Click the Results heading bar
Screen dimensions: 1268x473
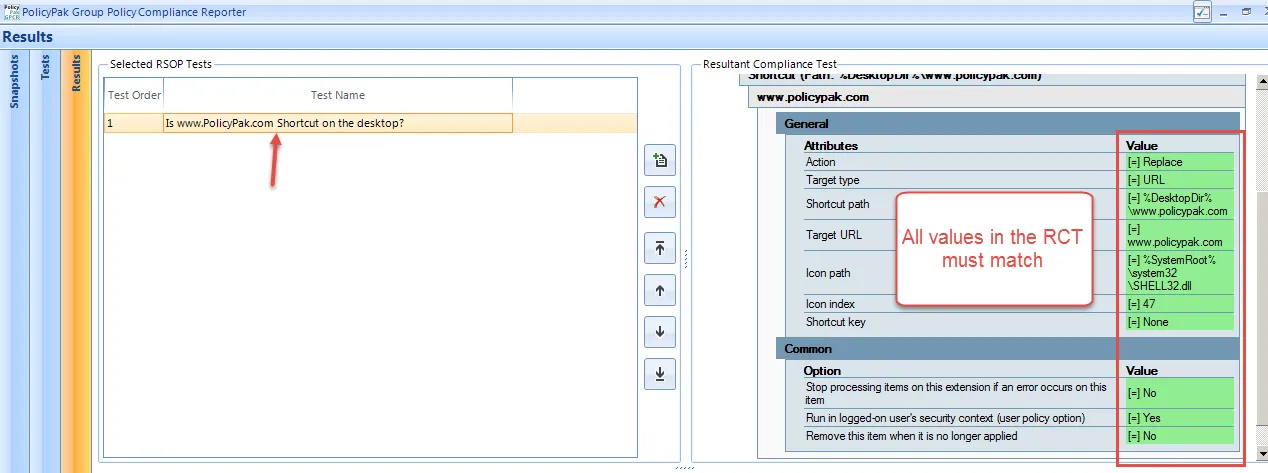coord(634,37)
